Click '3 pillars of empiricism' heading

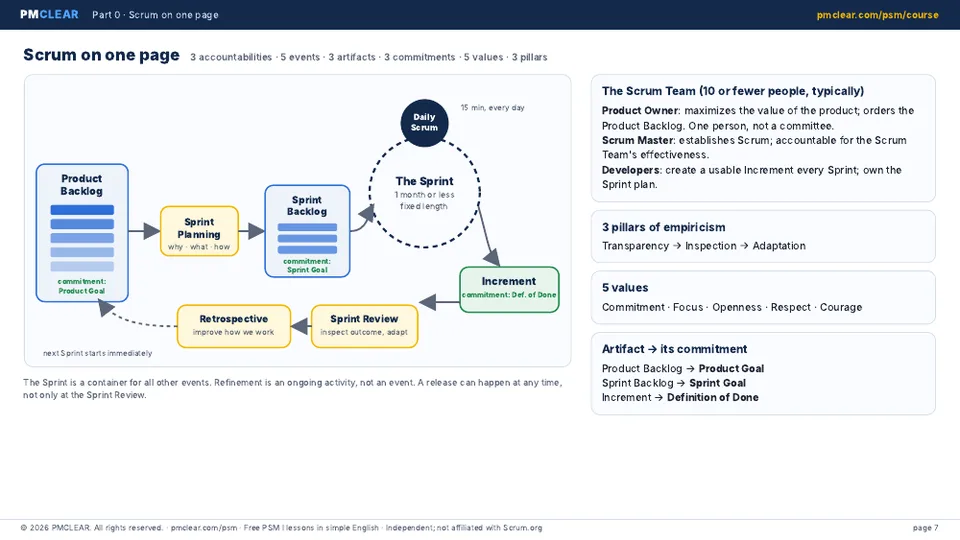tap(664, 227)
